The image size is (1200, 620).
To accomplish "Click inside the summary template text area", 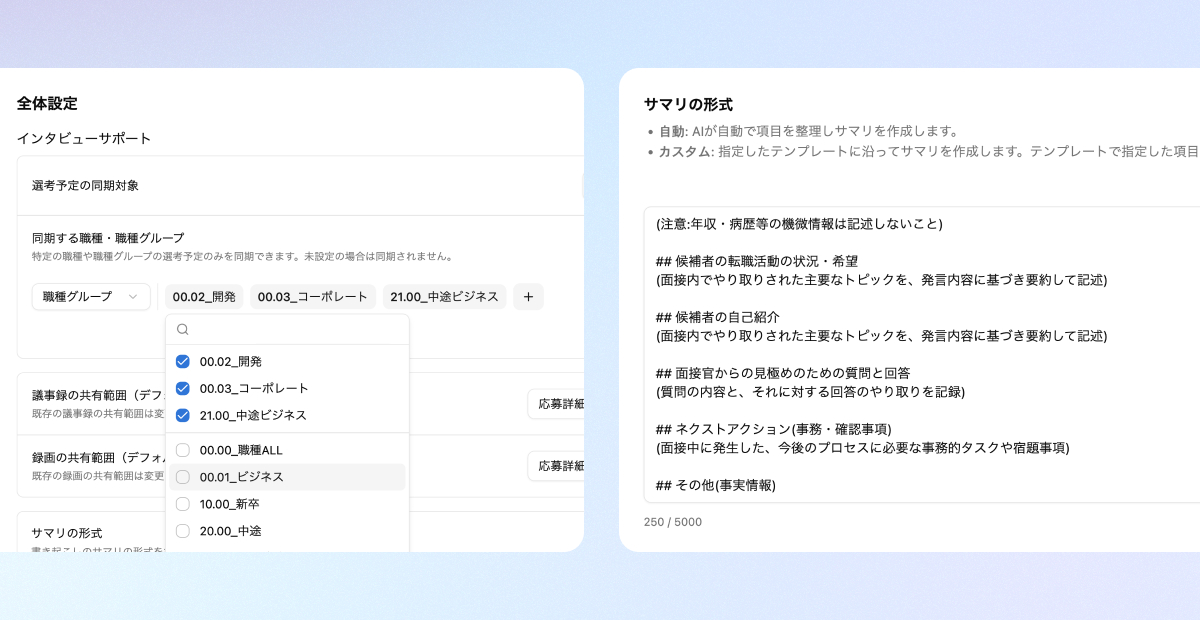I will coord(922,355).
